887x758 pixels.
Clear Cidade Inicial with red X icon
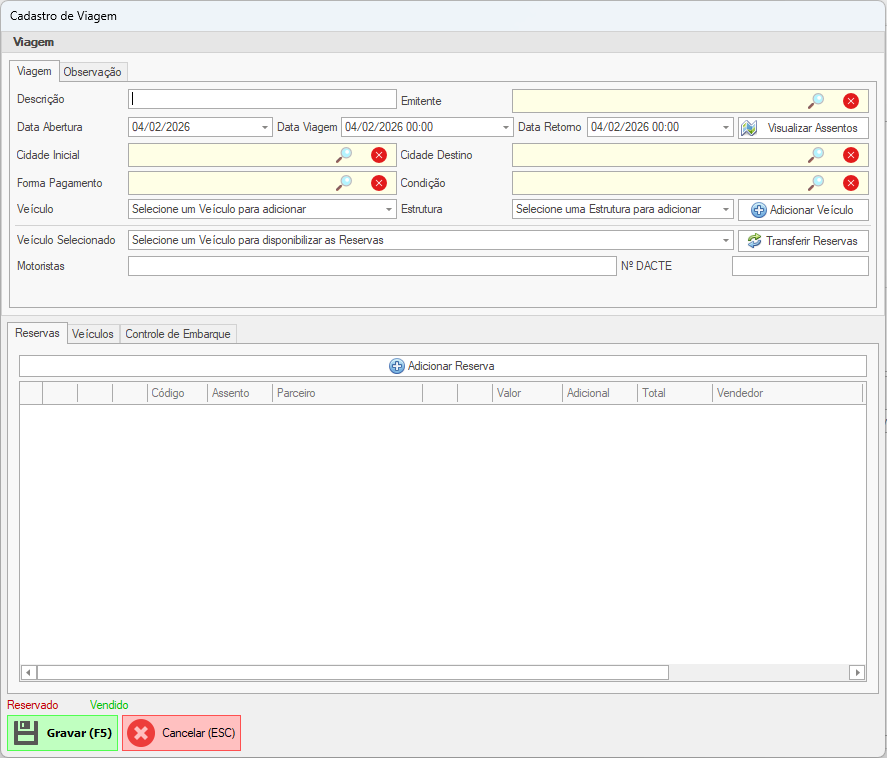tap(378, 155)
